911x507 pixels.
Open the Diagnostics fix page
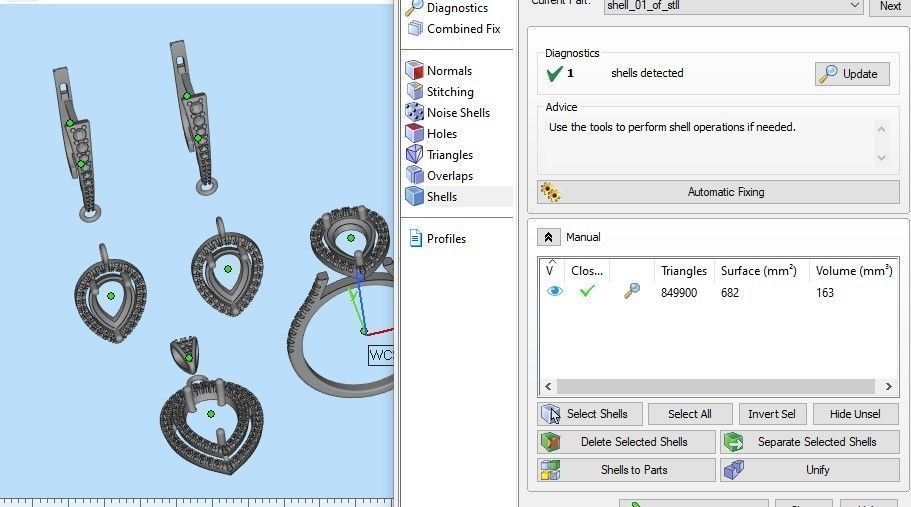click(447, 8)
